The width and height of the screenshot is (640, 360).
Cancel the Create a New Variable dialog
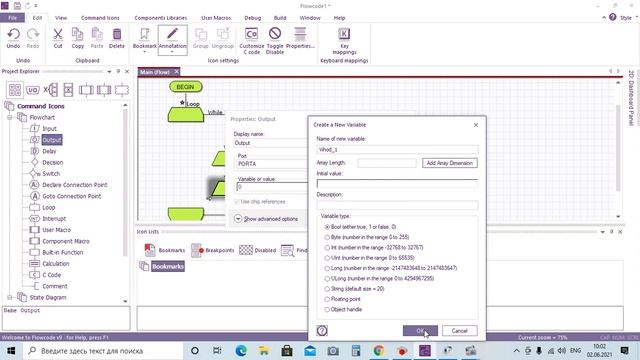[x=459, y=331]
